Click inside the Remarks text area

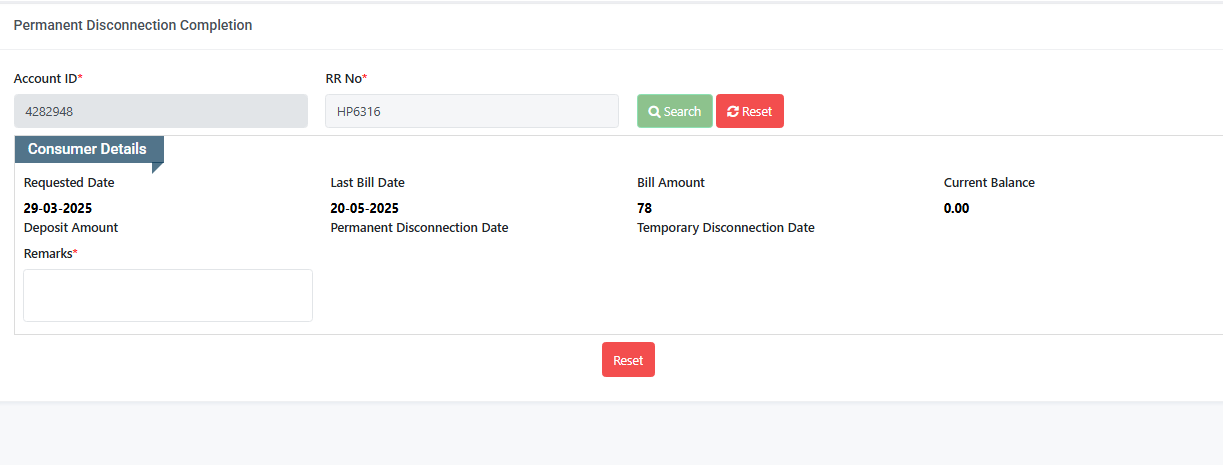point(168,295)
